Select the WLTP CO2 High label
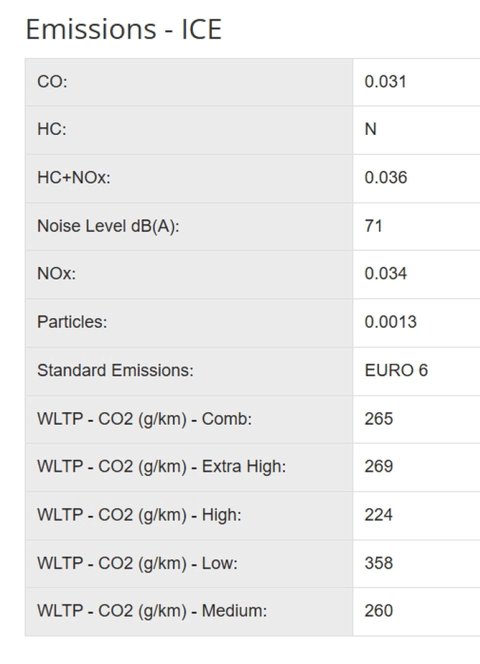The width and height of the screenshot is (480, 664). (139, 515)
